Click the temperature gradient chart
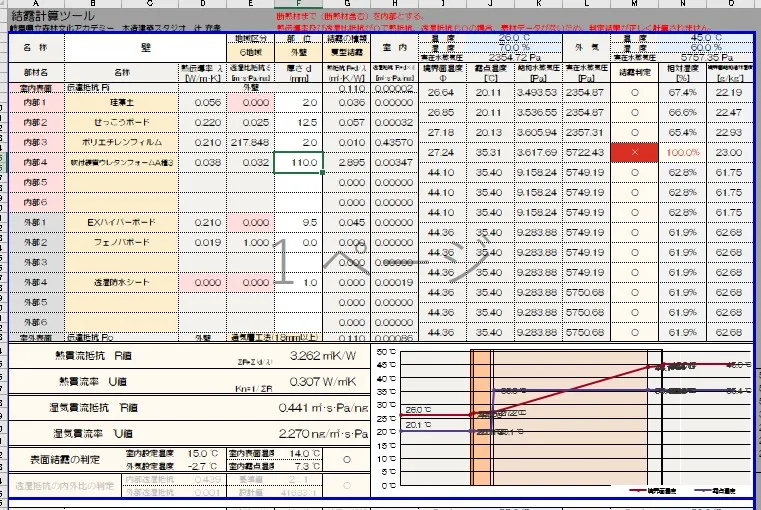 [560, 420]
